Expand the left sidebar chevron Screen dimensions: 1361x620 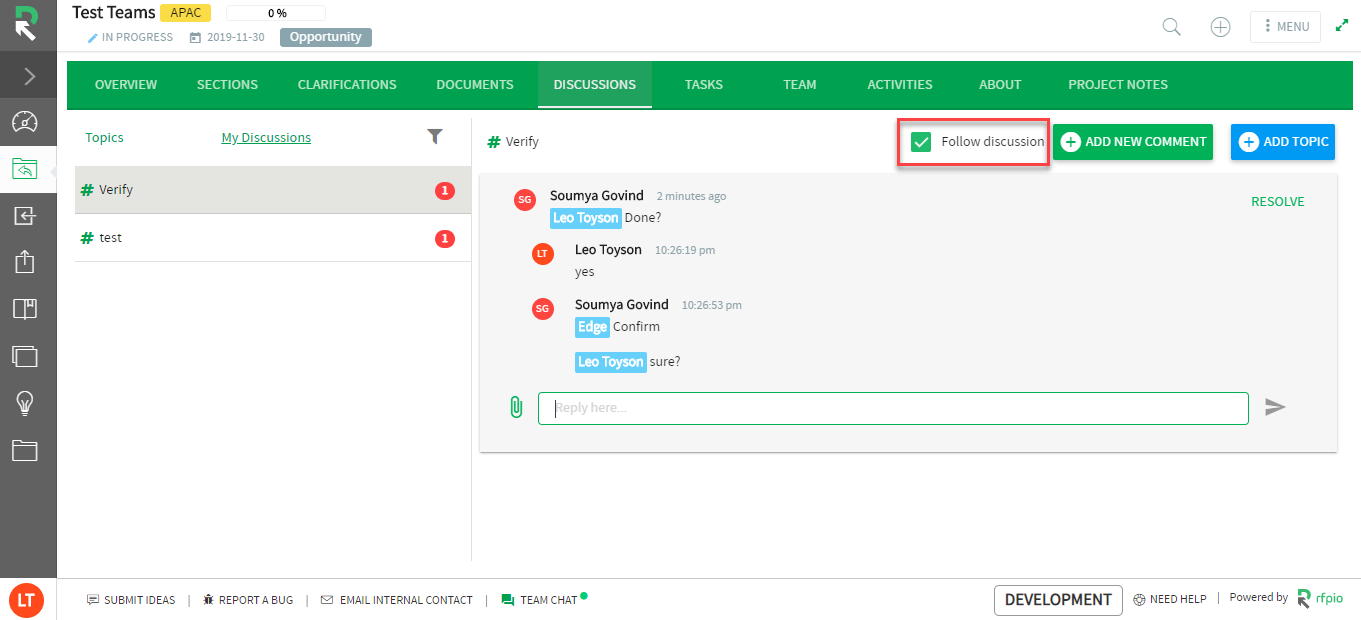[28, 76]
